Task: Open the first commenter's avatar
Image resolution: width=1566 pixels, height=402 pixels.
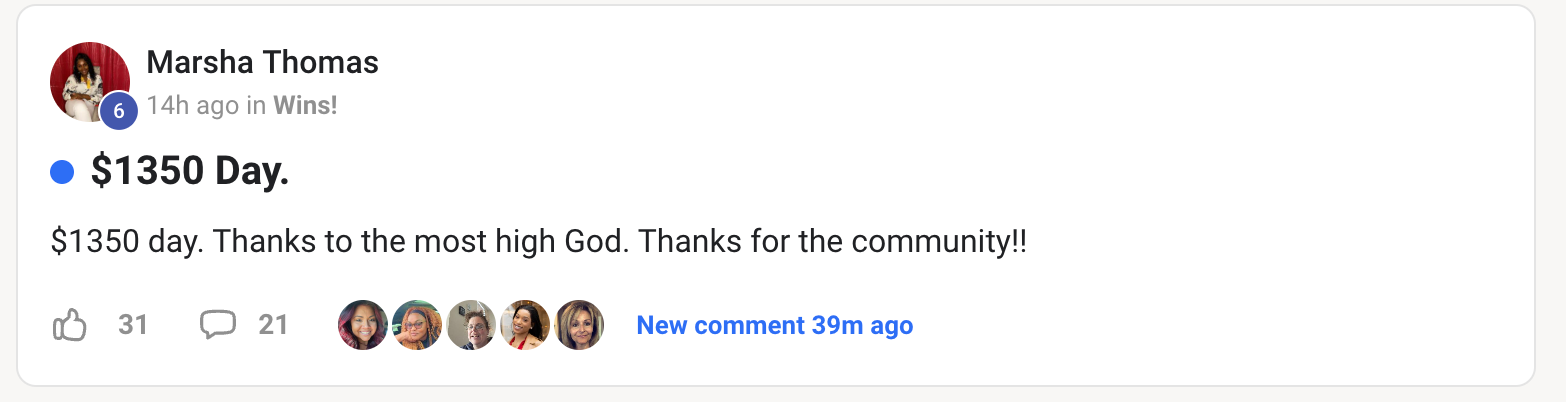Action: [x=363, y=325]
